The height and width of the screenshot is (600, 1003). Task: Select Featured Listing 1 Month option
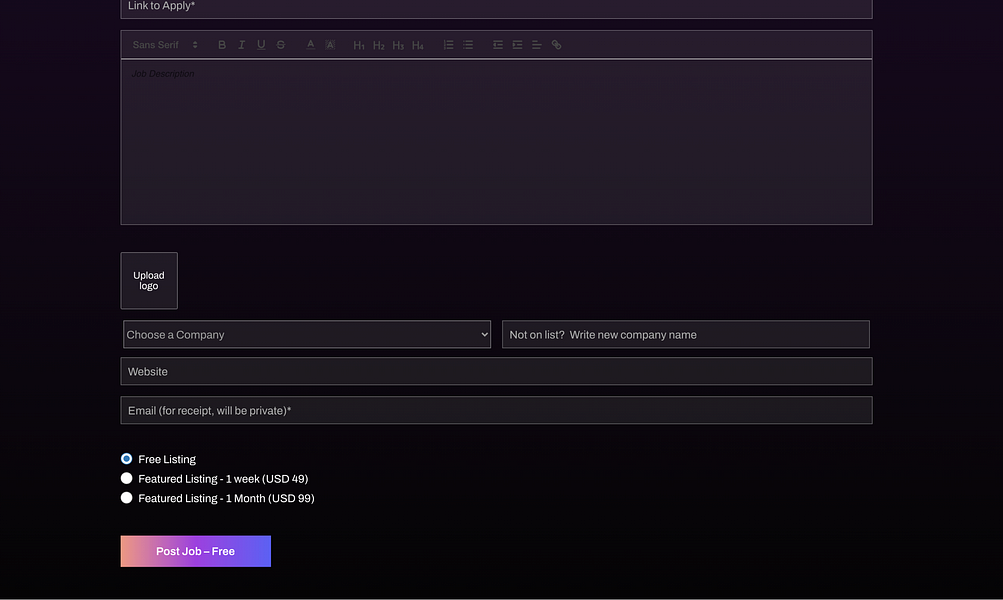127,498
